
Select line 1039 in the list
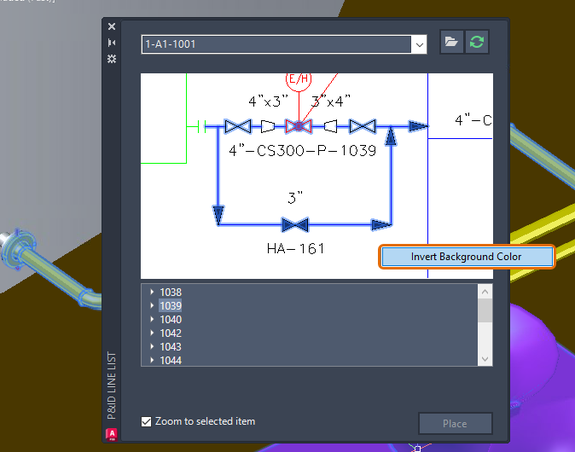click(171, 306)
